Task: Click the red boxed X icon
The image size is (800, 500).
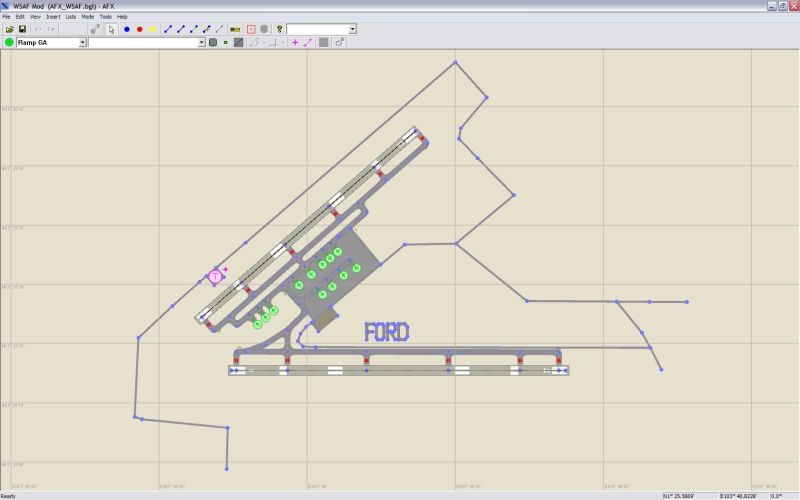Action: tap(251, 29)
